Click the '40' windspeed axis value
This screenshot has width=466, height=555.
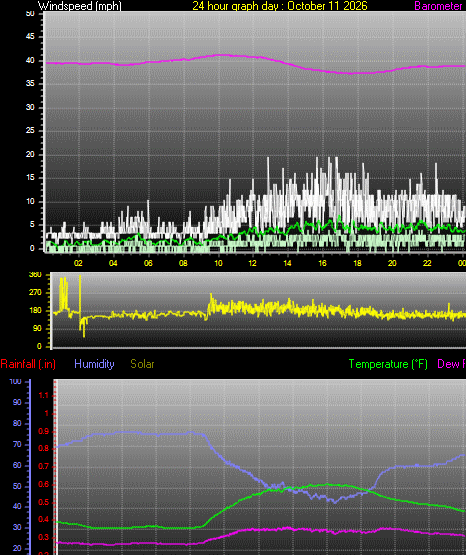[30, 60]
